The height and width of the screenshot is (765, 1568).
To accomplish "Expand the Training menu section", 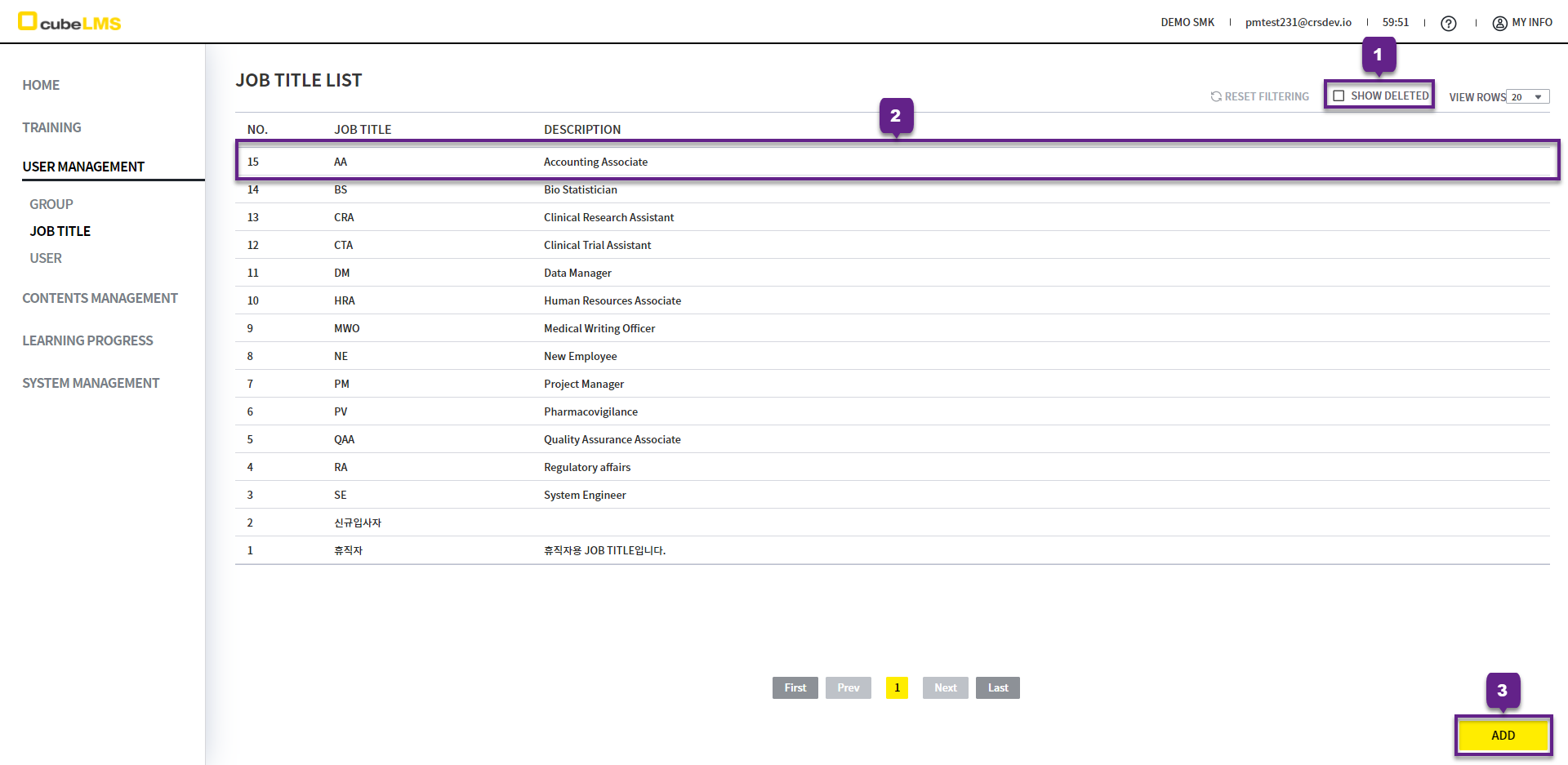I will (51, 127).
